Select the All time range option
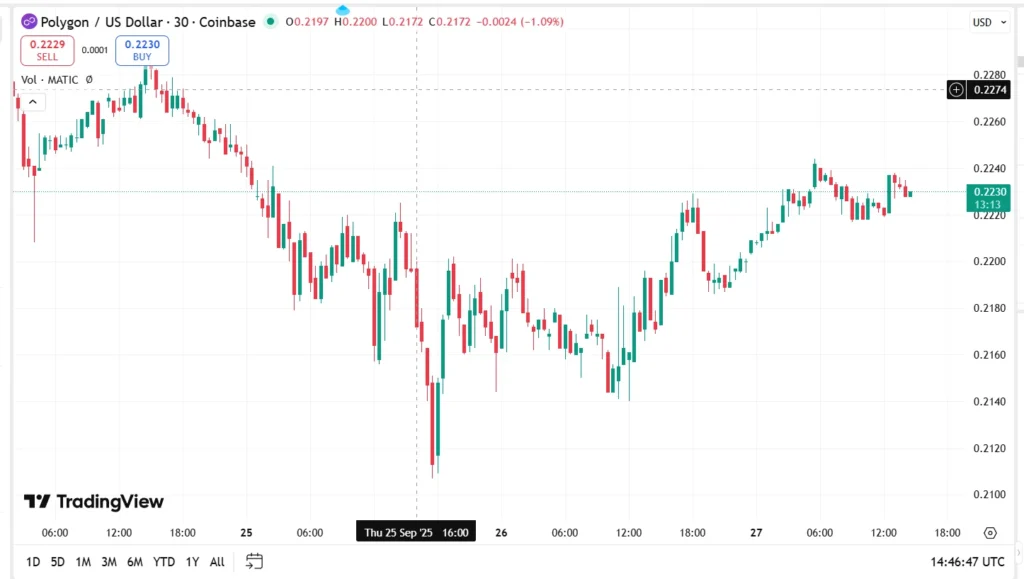Viewport: 1024px width, 579px height. click(216, 561)
